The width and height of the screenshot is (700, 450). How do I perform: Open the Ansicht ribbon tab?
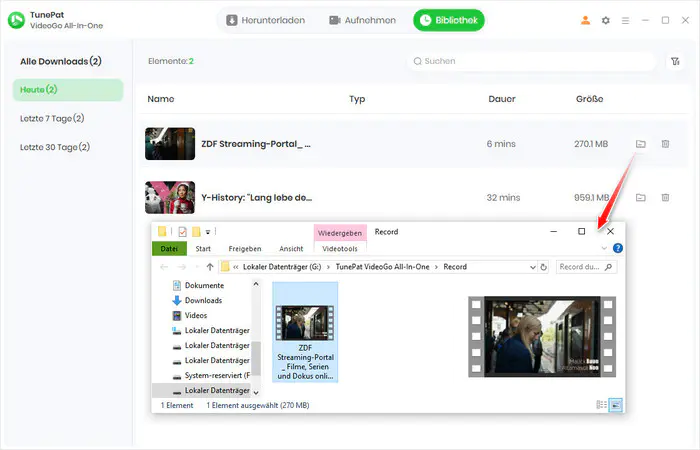coord(291,249)
